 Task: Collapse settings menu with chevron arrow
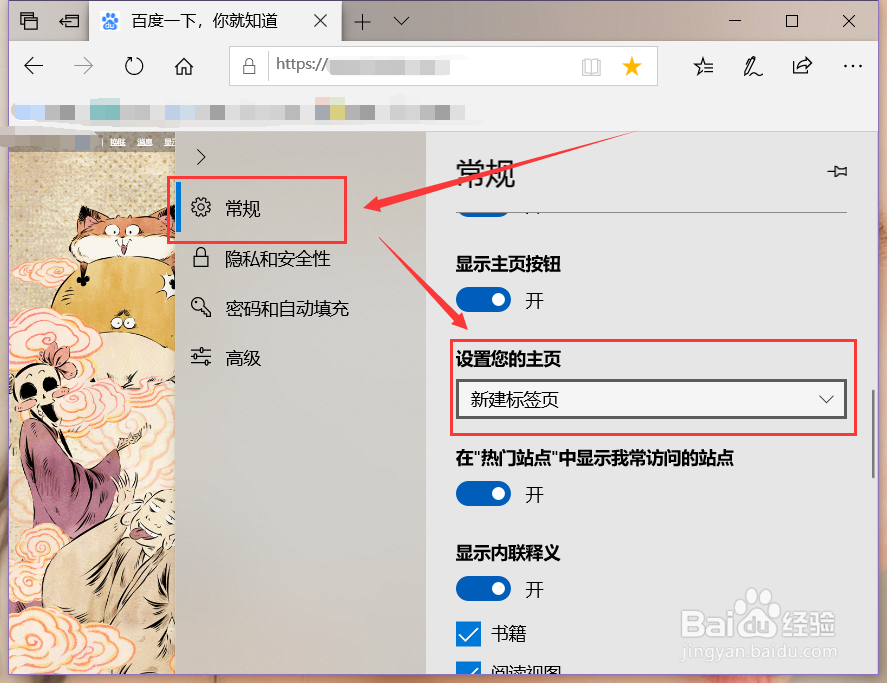click(x=201, y=157)
